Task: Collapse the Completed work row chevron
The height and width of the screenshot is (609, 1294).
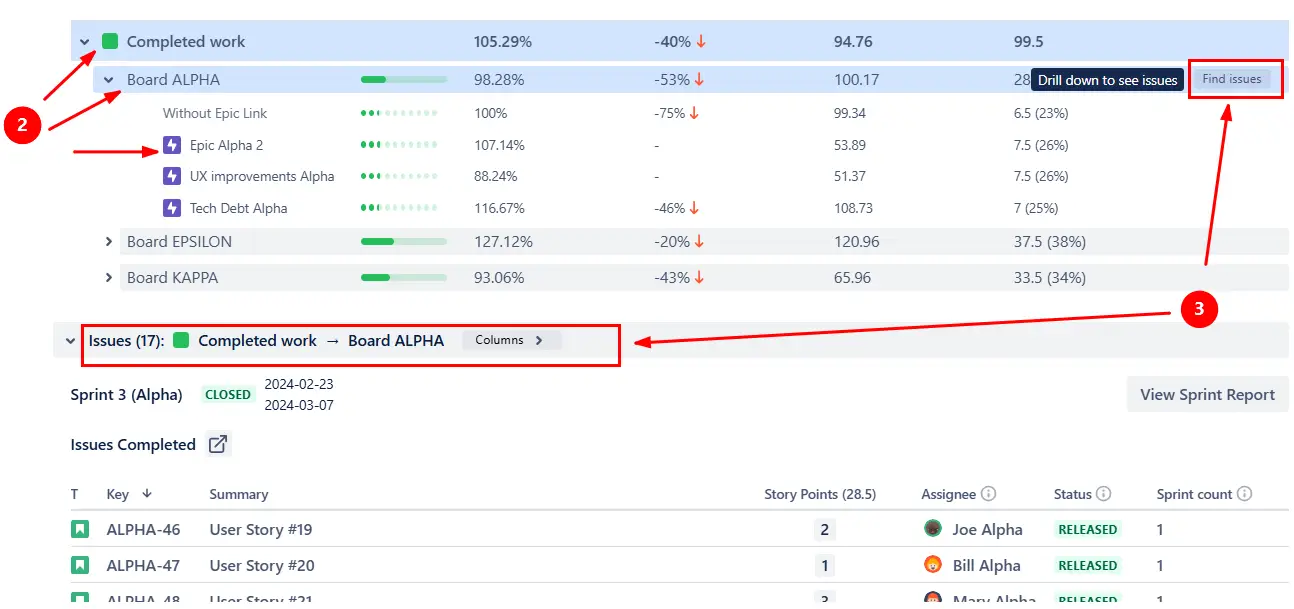Action: [85, 42]
